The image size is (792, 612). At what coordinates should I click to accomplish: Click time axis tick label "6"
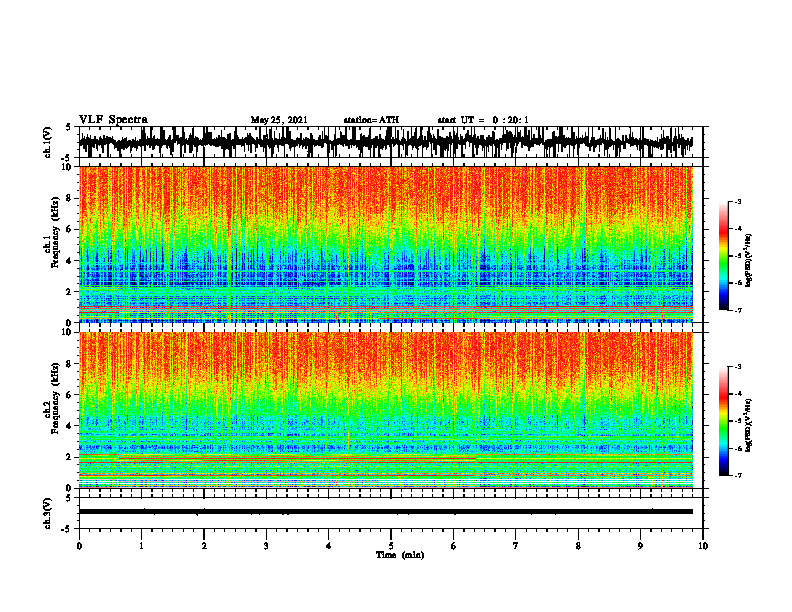point(454,546)
